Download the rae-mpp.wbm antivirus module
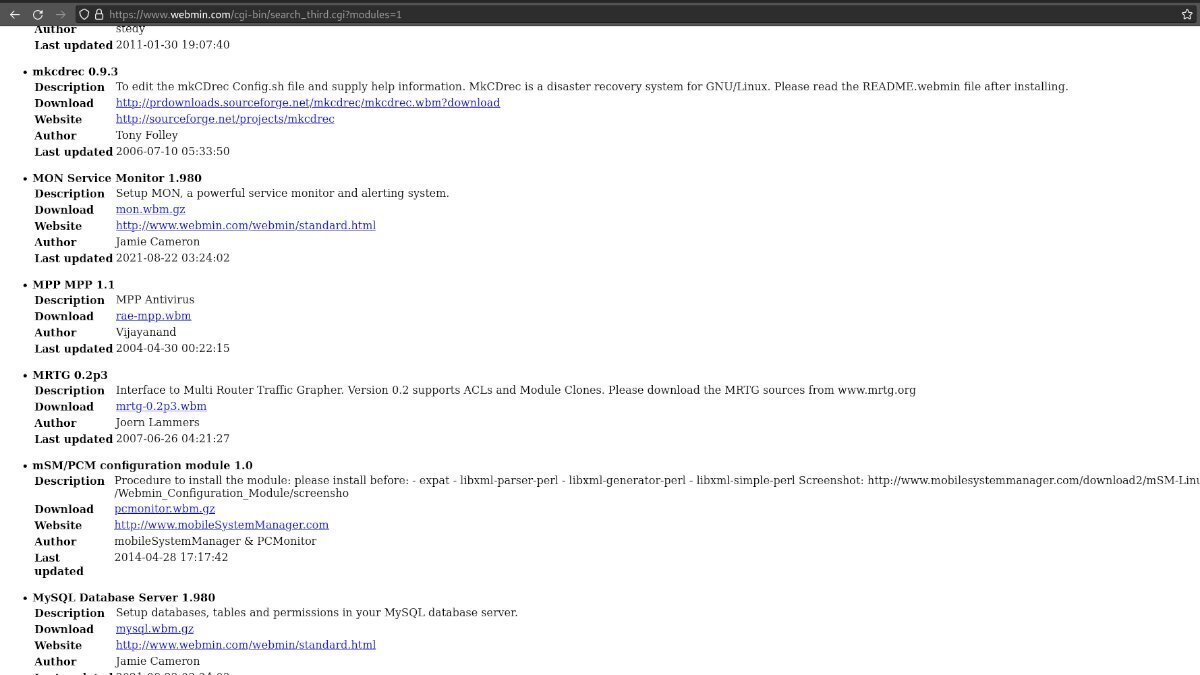Image resolution: width=1200 pixels, height=675 pixels. [153, 315]
